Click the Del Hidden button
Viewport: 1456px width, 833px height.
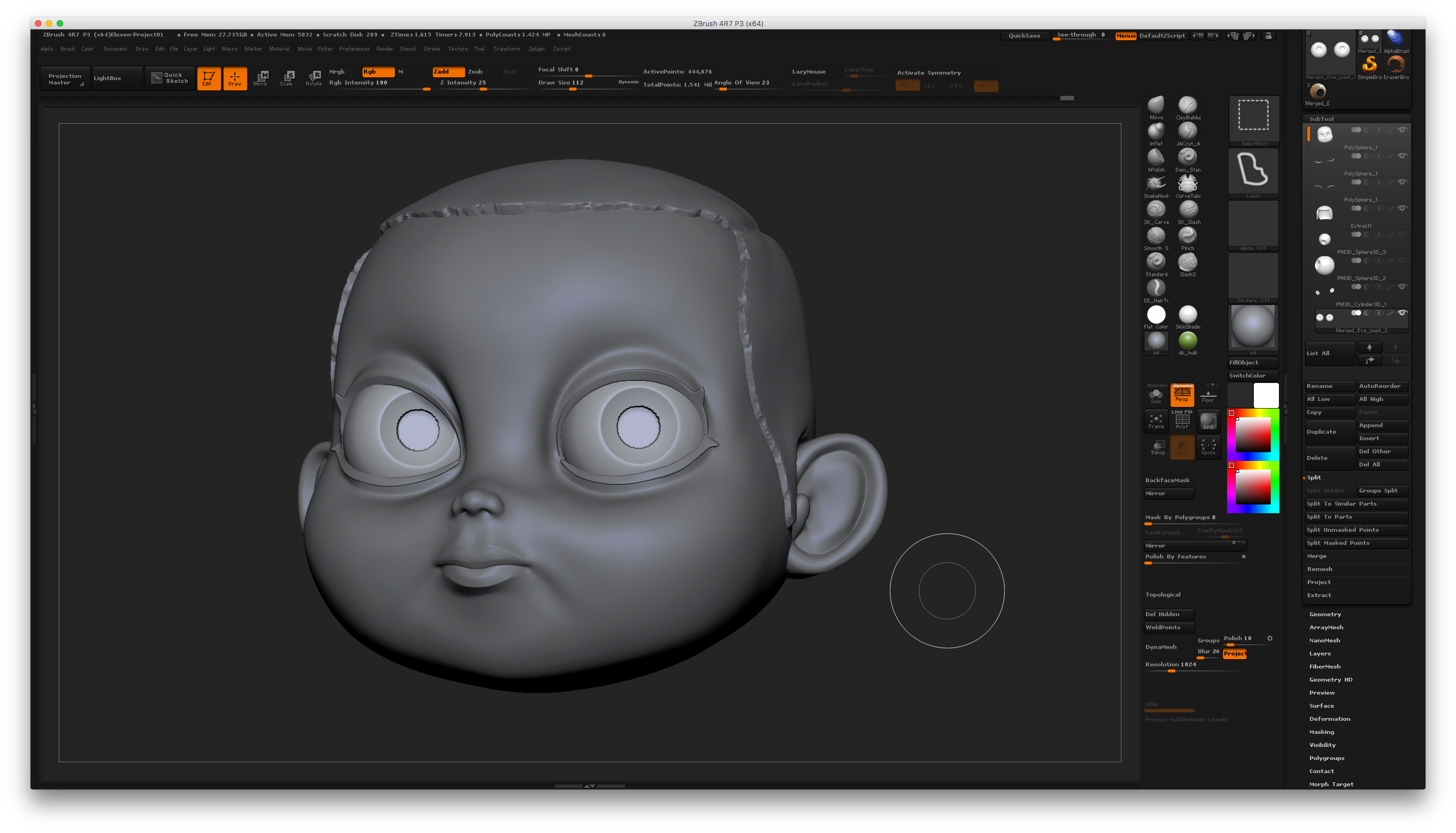click(x=1168, y=615)
